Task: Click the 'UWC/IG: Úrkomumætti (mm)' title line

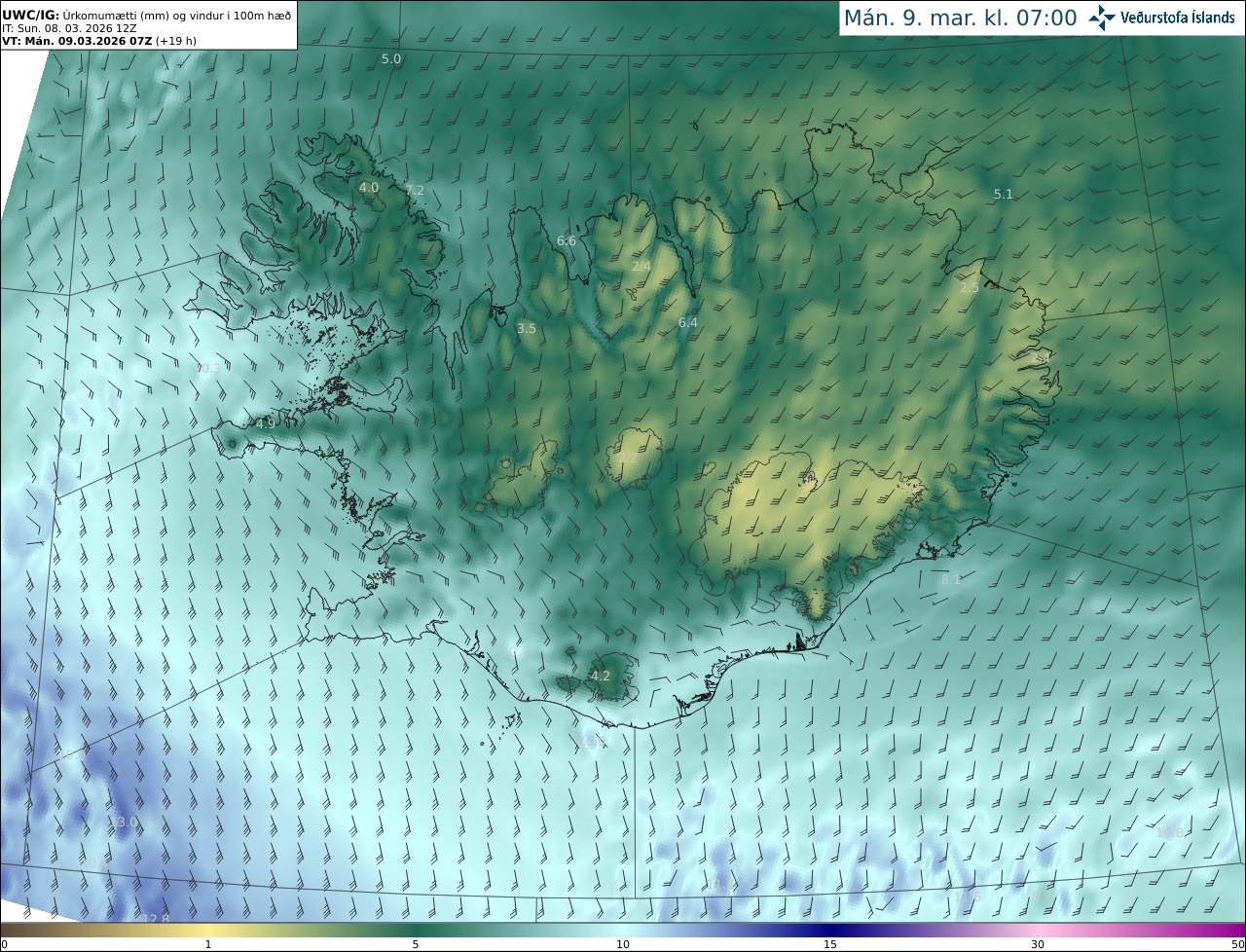Action: (x=146, y=14)
